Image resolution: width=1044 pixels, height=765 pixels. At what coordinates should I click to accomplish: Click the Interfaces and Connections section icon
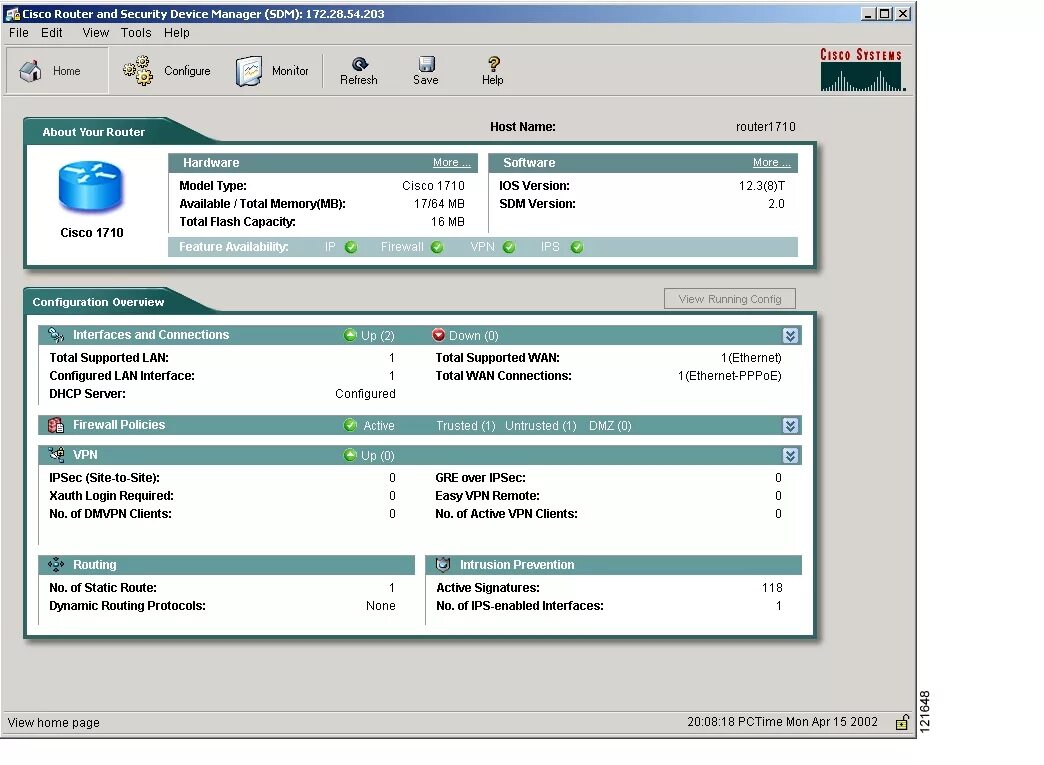point(56,335)
